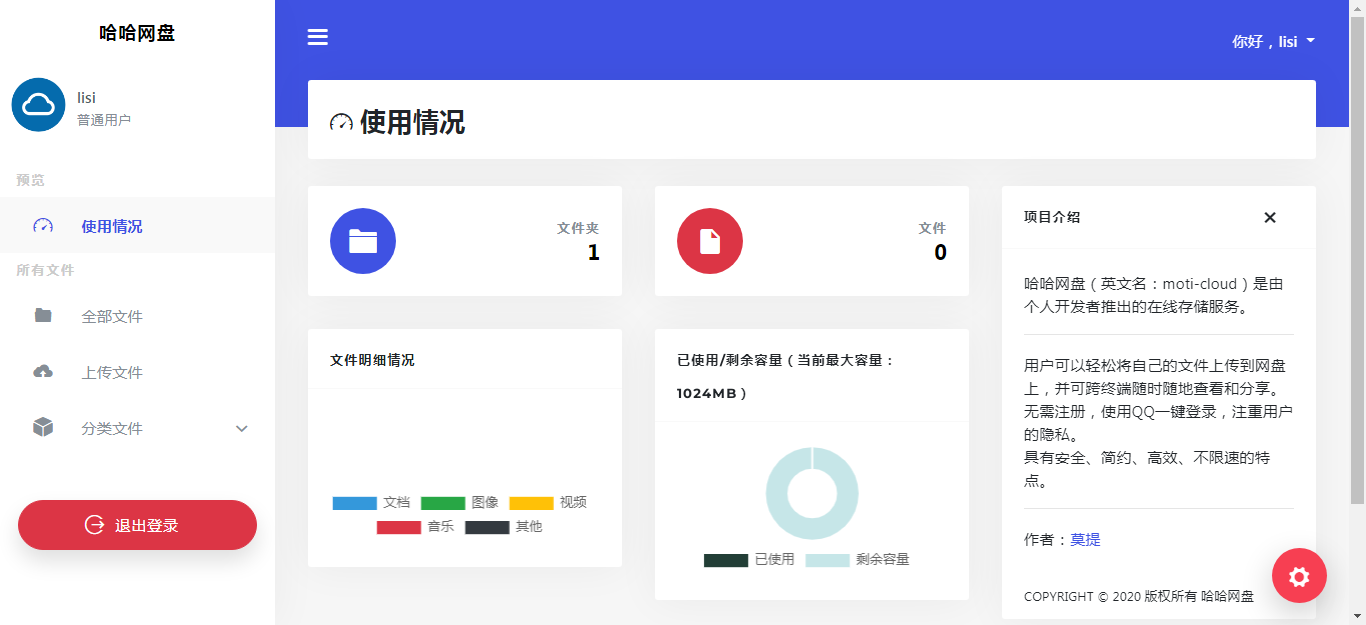Open the floating red settings gear button

pos(1298,575)
